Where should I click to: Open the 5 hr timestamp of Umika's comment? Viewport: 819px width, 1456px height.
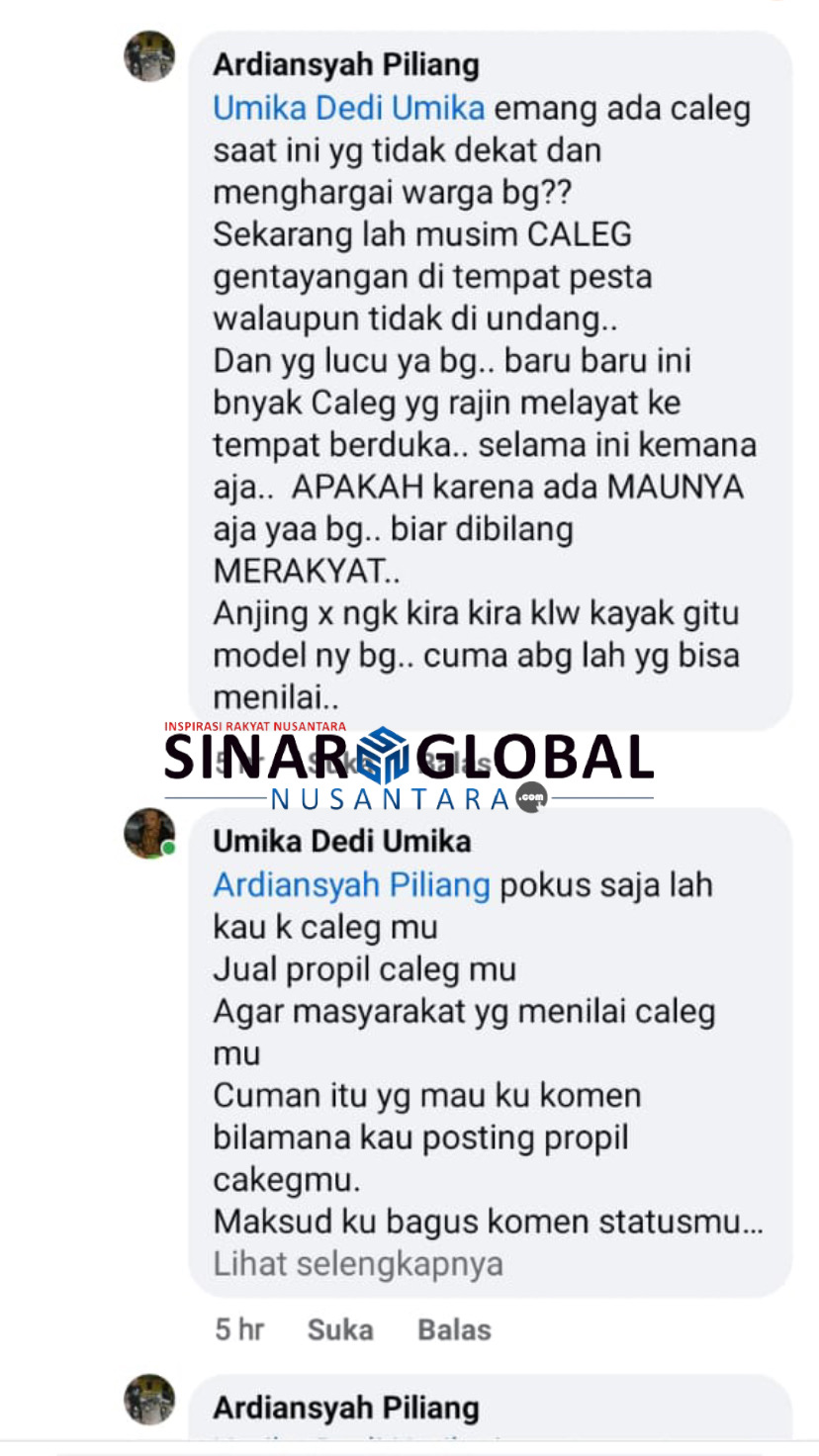[x=239, y=1329]
